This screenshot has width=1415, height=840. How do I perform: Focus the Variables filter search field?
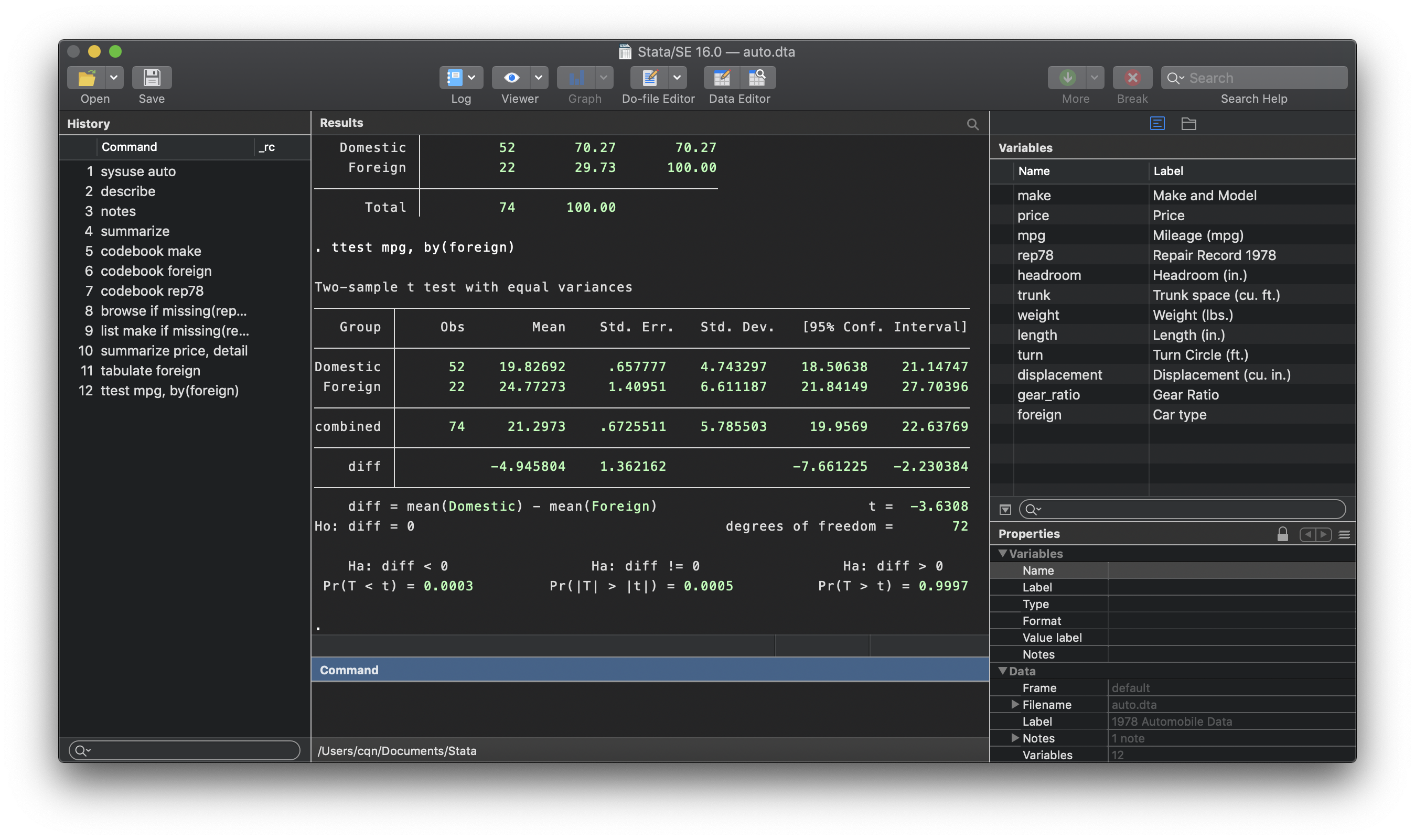pyautogui.click(x=1182, y=509)
